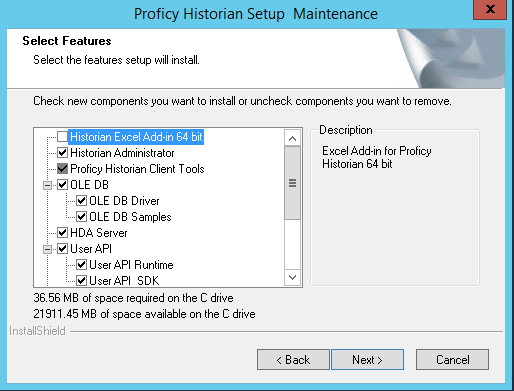Uncheck the HDA Server checkbox
Viewport: 514px width, 391px height.
[62, 233]
